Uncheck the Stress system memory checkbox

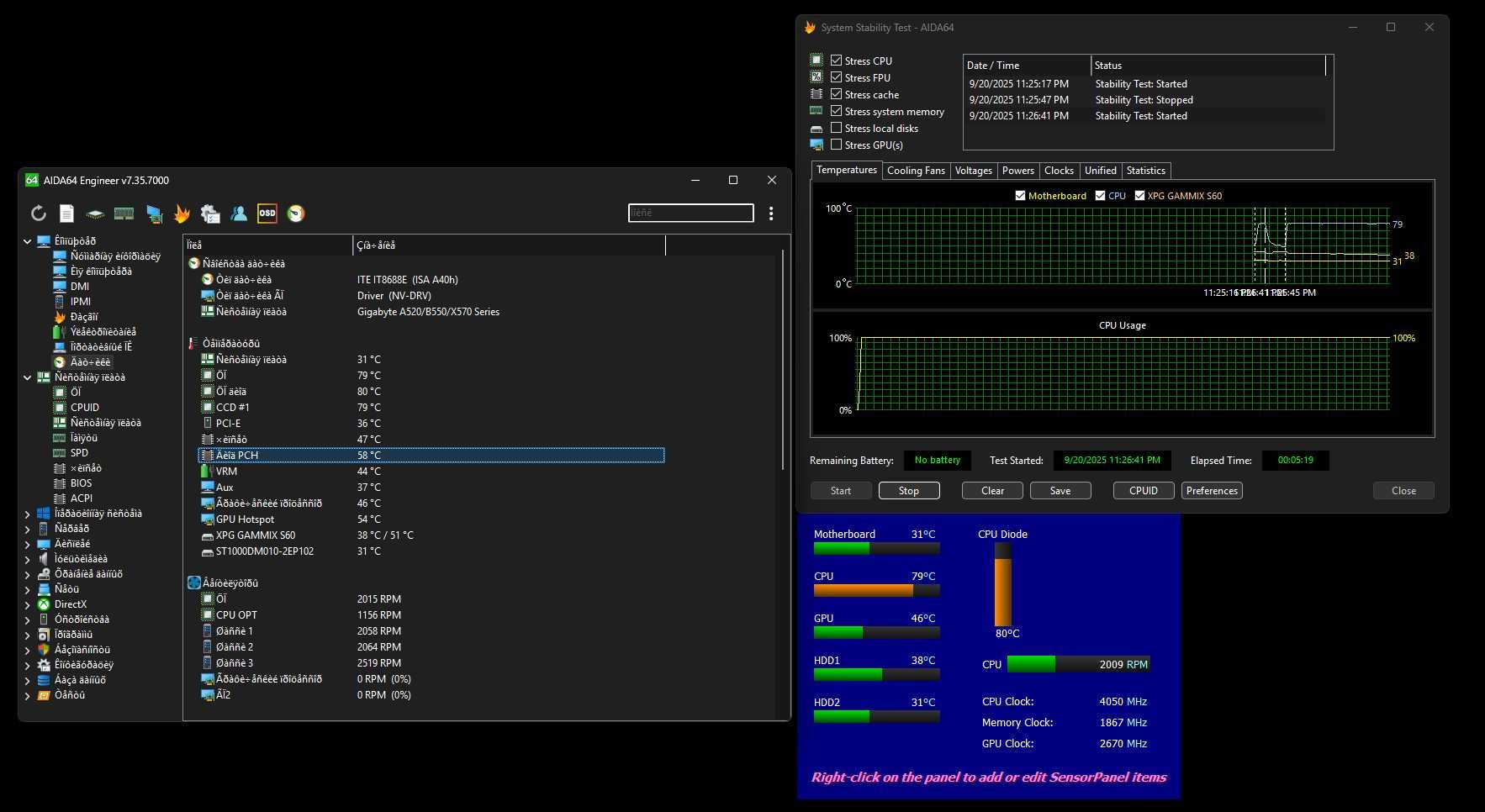tap(837, 111)
